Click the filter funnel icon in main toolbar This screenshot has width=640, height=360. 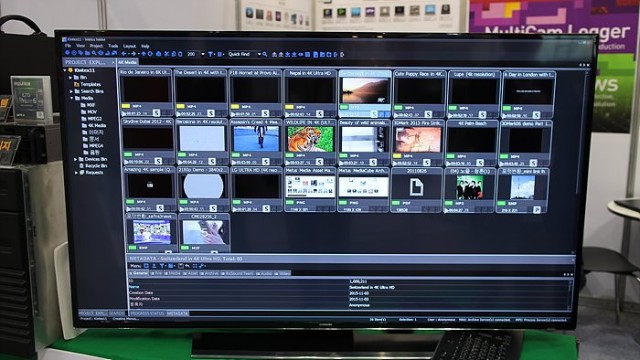[x=210, y=54]
